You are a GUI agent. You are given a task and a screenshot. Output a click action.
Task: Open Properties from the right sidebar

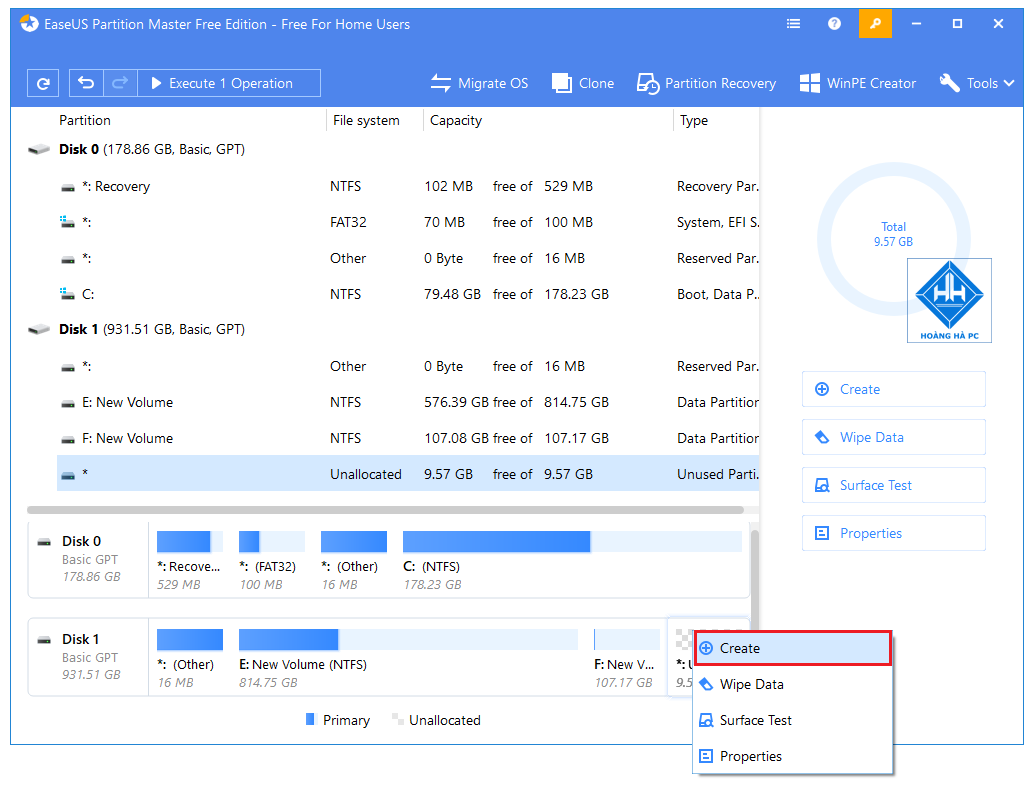(893, 533)
